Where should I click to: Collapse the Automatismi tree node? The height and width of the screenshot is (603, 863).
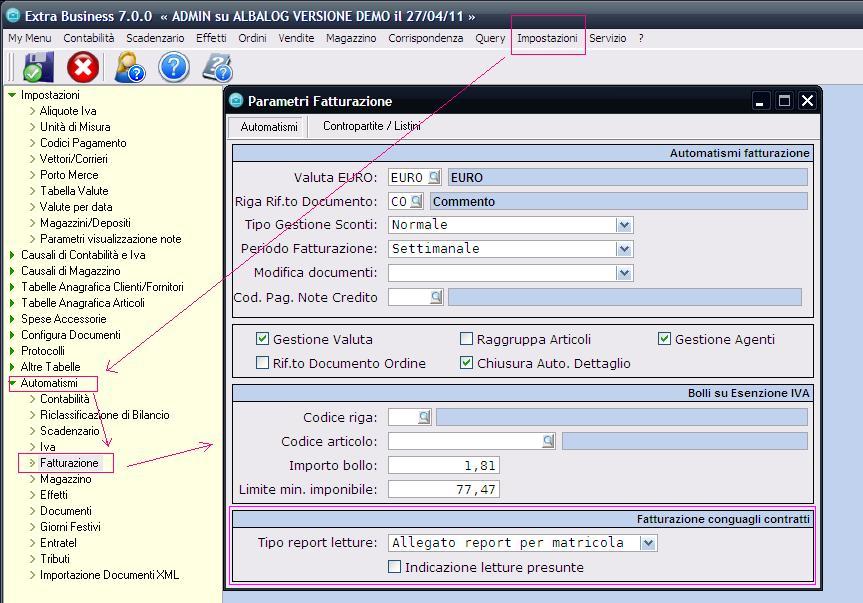click(x=12, y=383)
